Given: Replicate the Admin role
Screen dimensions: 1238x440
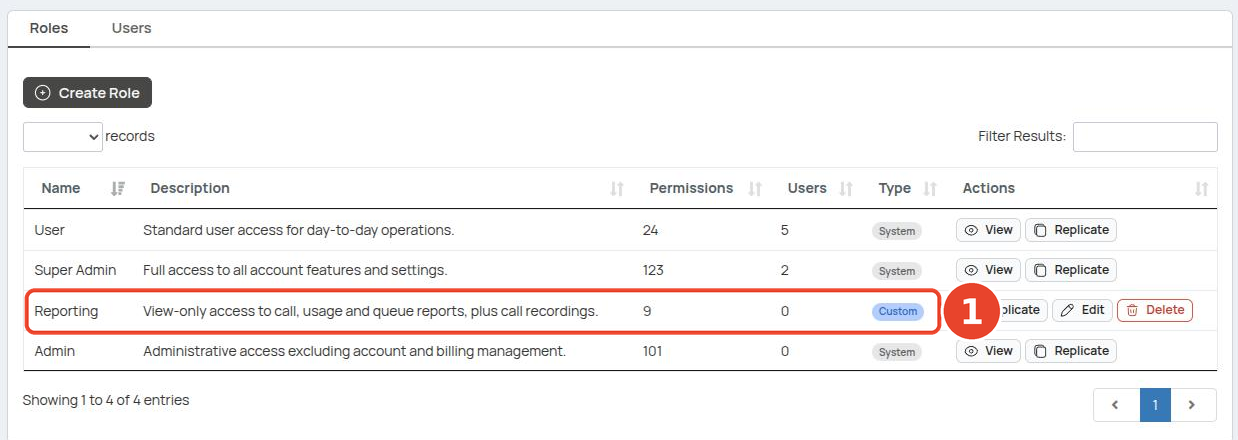Looking at the screenshot, I should click(x=1070, y=351).
